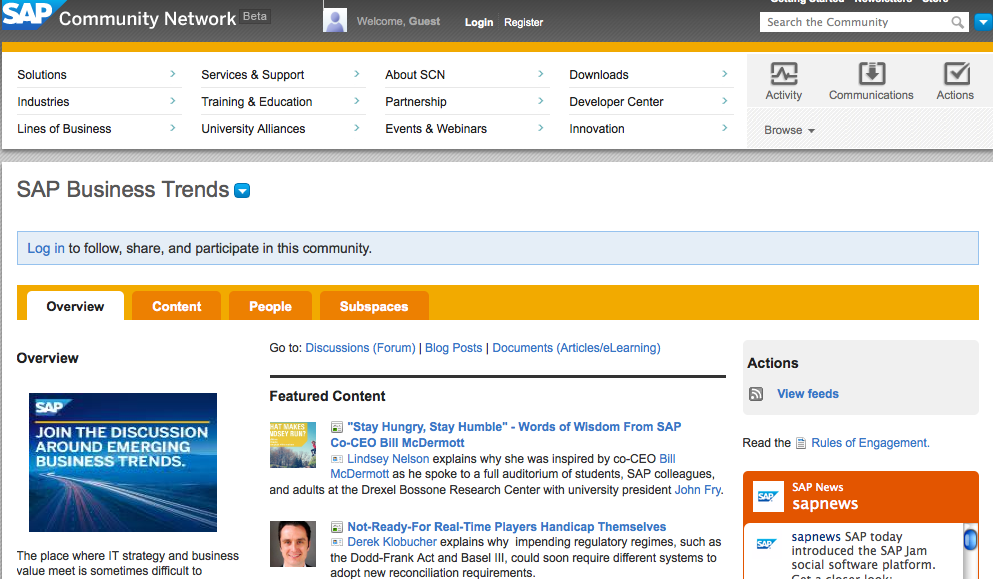Expand the Solutions menu chevron
Viewport: 993px width, 579px height.
[x=173, y=74]
